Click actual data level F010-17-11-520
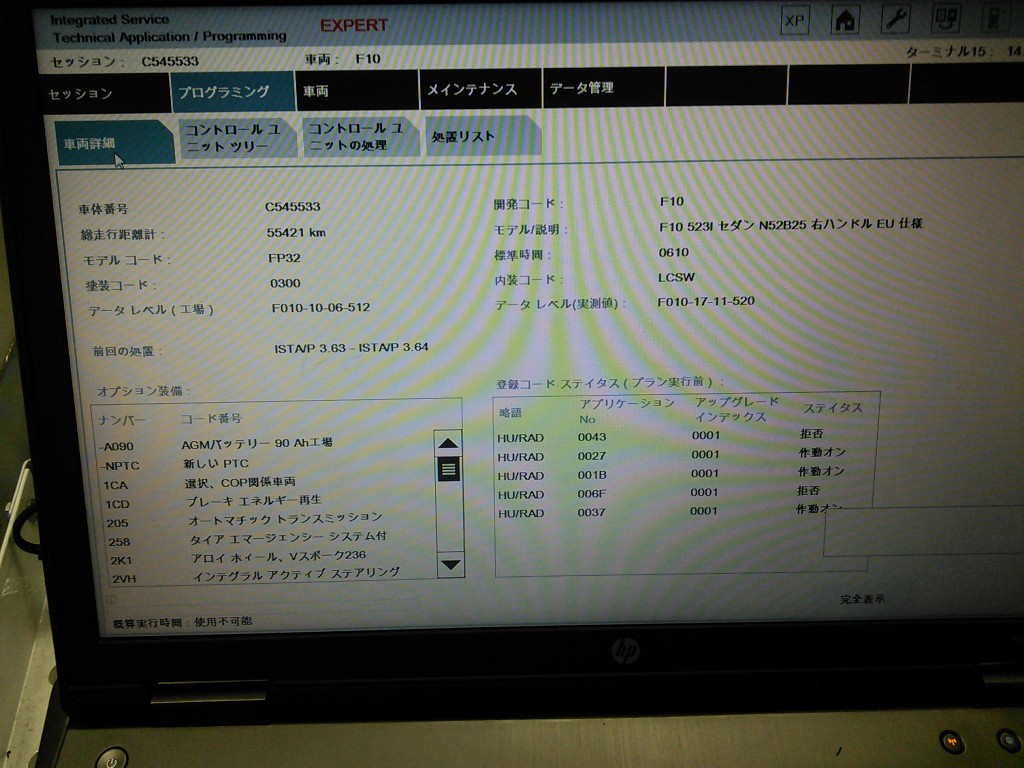Viewport: 1024px width, 768px height. (706, 301)
